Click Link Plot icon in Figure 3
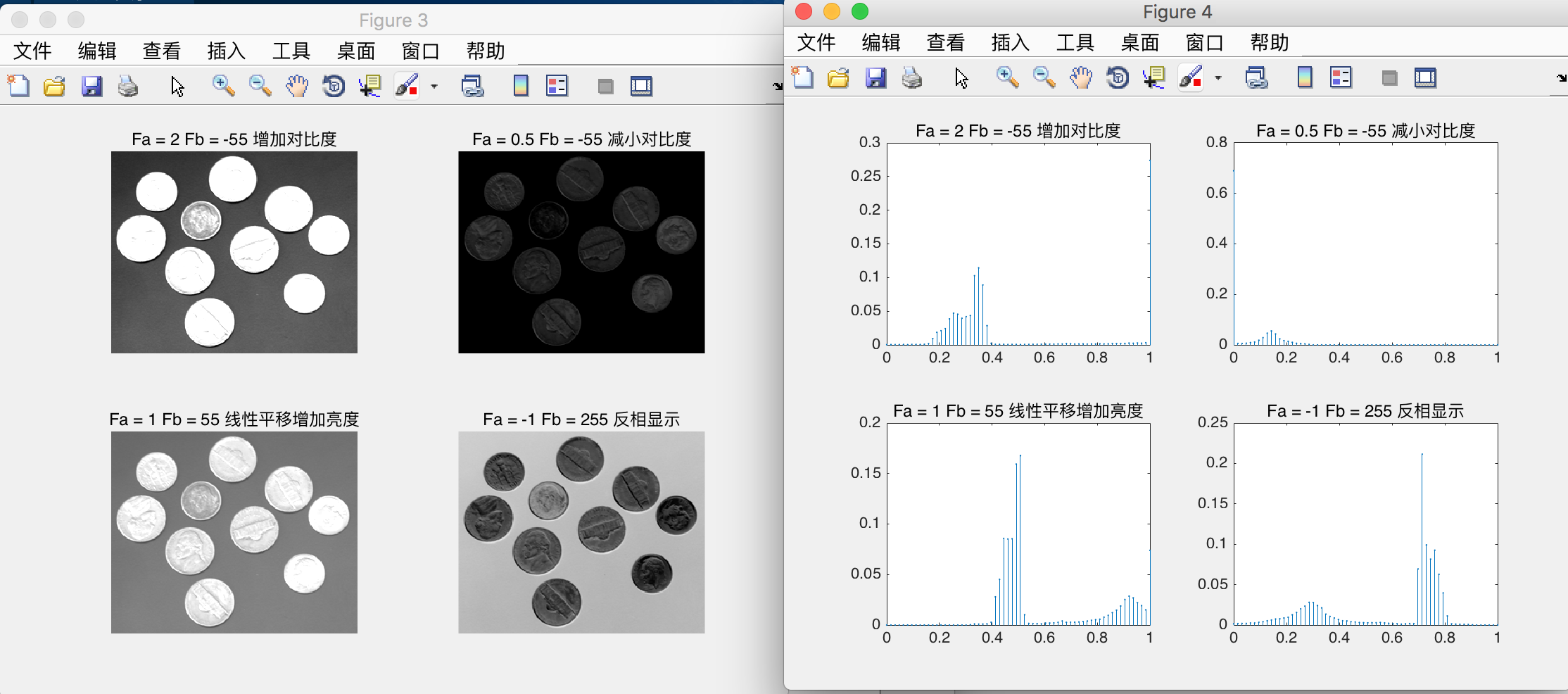 pos(472,86)
